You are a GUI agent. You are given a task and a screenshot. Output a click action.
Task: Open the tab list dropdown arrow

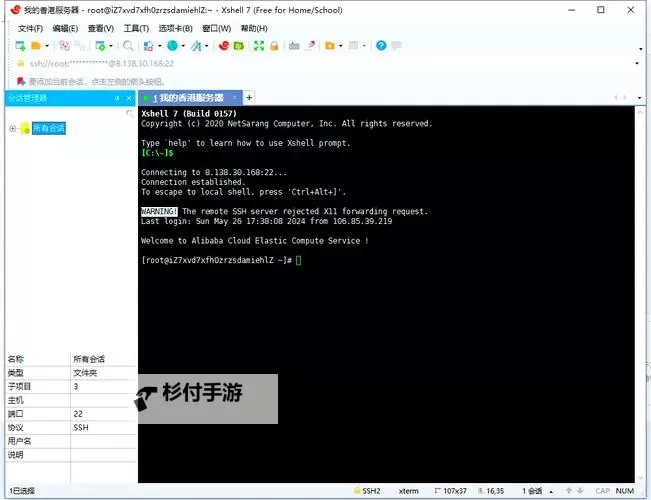(x=639, y=98)
